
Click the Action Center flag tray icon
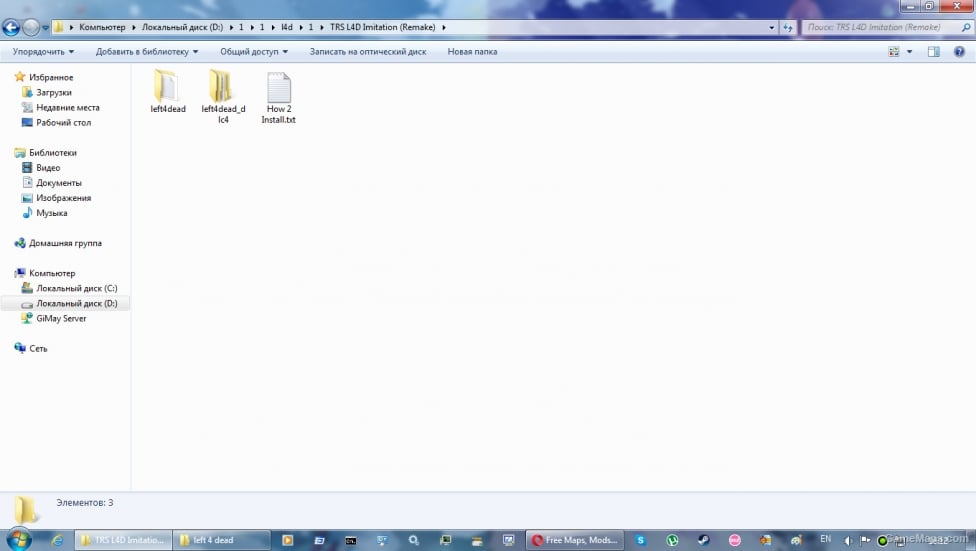(865, 540)
